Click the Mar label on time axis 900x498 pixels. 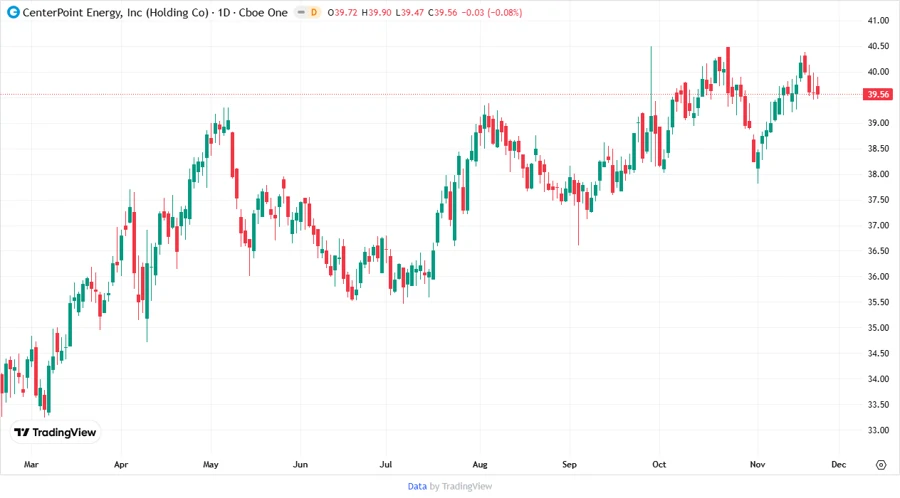click(31, 464)
